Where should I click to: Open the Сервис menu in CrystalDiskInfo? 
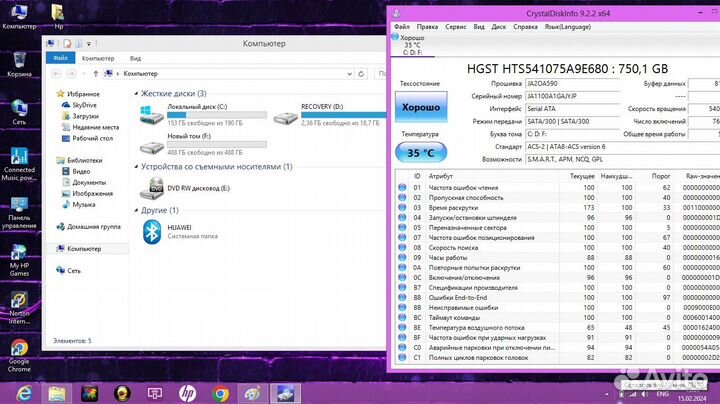click(455, 27)
